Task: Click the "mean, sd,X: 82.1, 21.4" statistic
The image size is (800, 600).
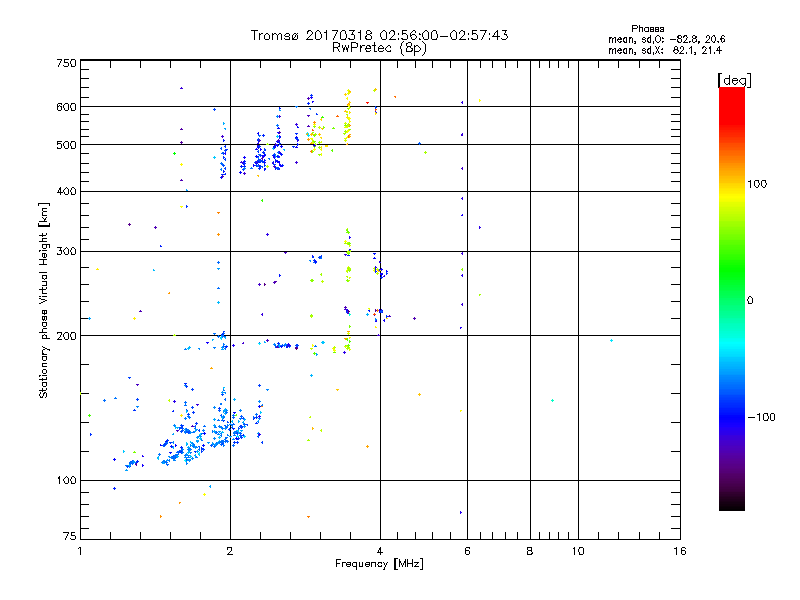Action: (665, 50)
